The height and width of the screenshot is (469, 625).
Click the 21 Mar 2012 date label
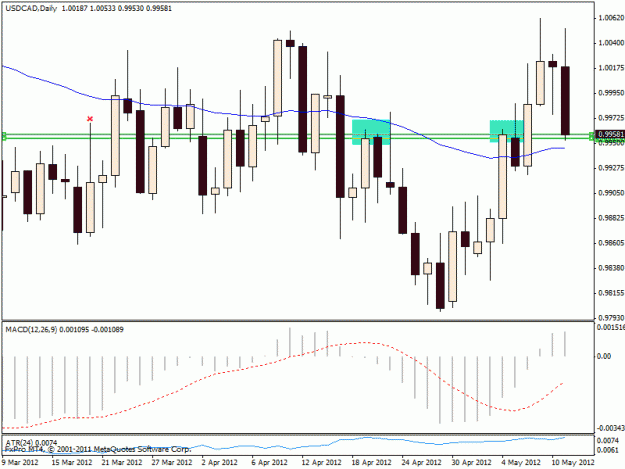click(x=122, y=462)
